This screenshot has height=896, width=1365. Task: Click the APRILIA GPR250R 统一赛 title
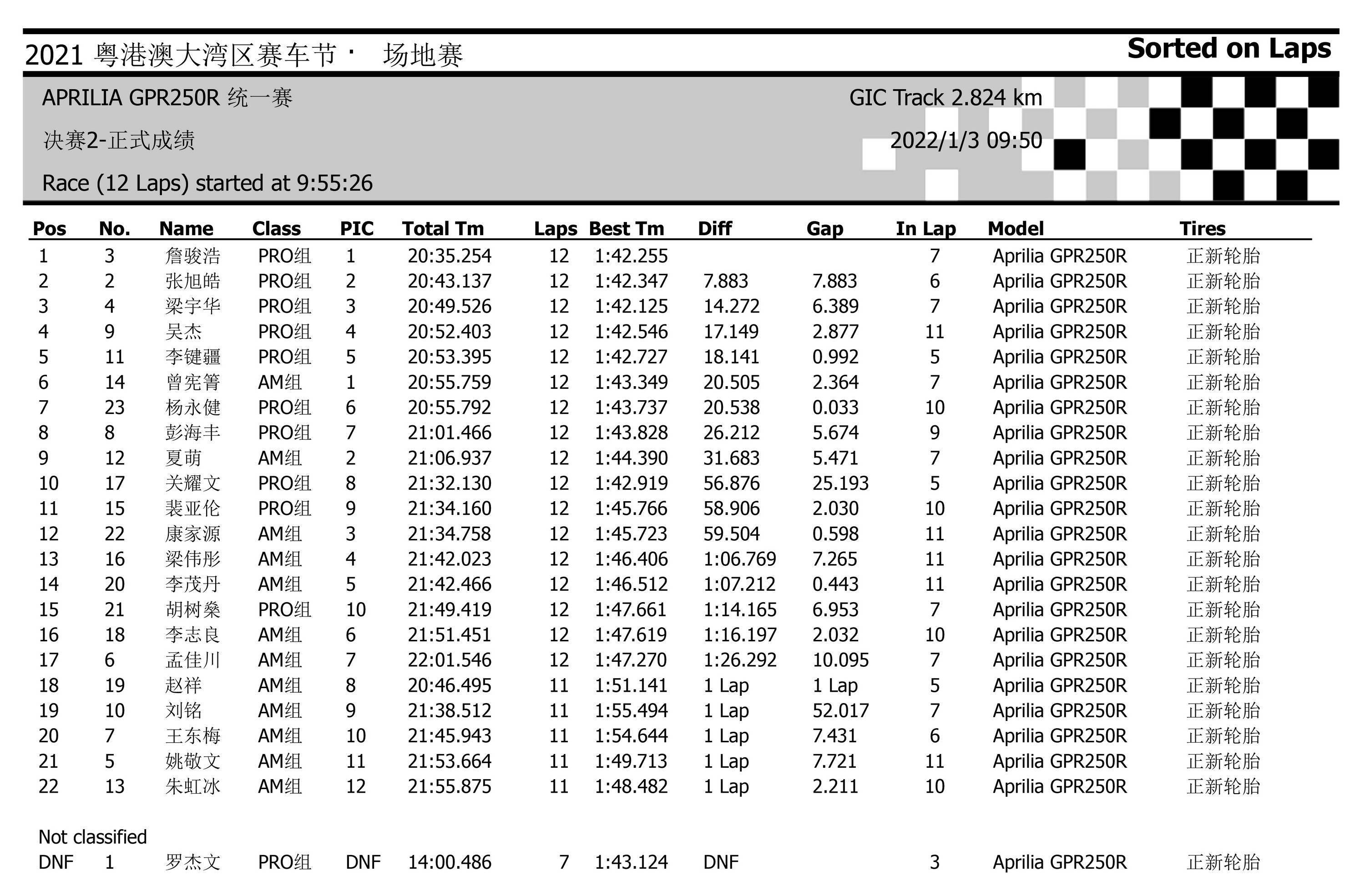pyautogui.click(x=167, y=98)
